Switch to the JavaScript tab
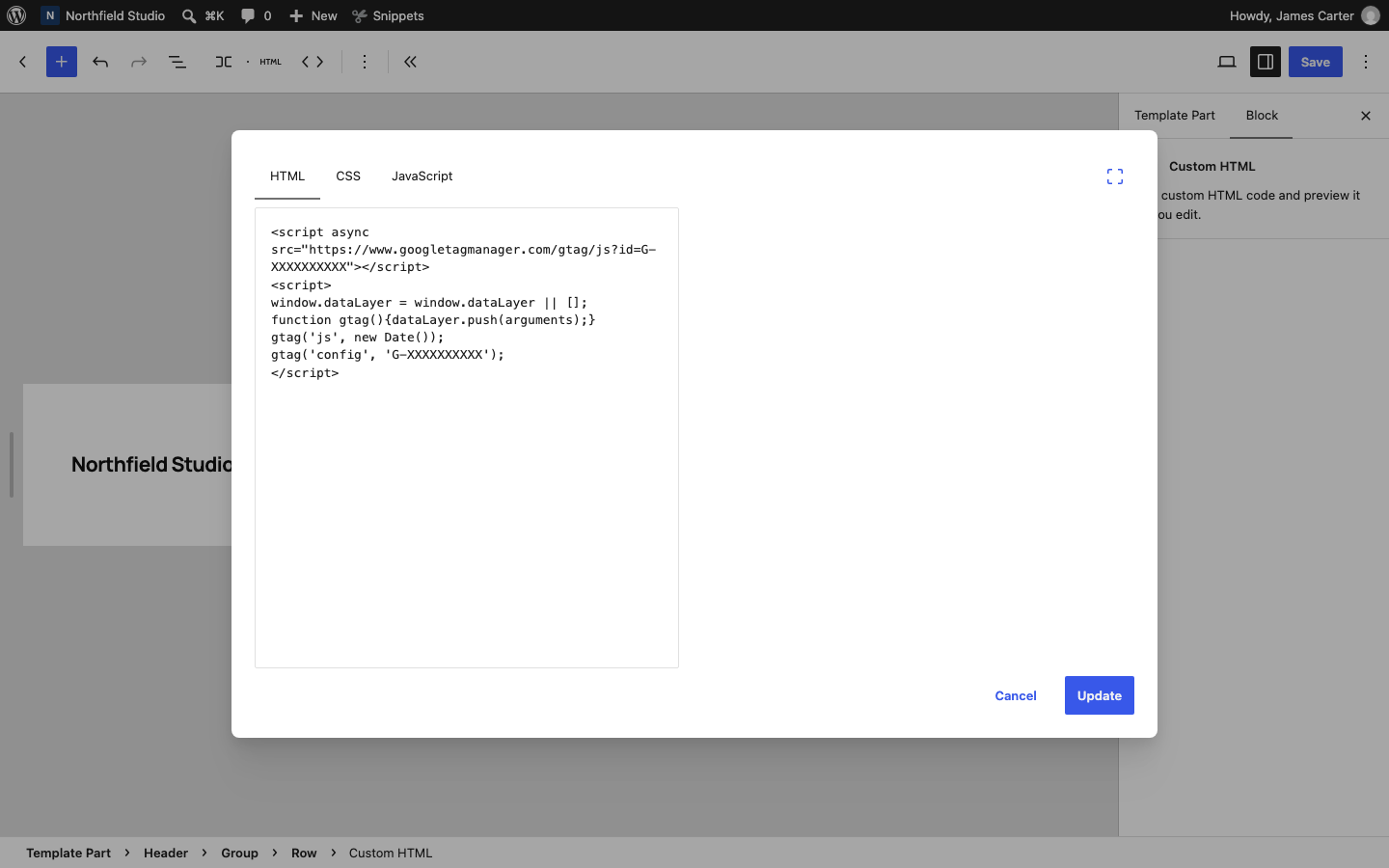The width and height of the screenshot is (1389, 868). (422, 176)
